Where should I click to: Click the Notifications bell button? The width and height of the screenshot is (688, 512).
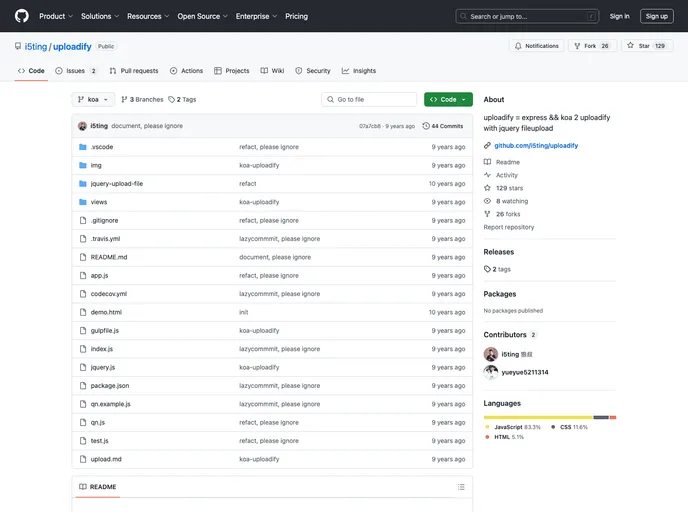pos(537,46)
